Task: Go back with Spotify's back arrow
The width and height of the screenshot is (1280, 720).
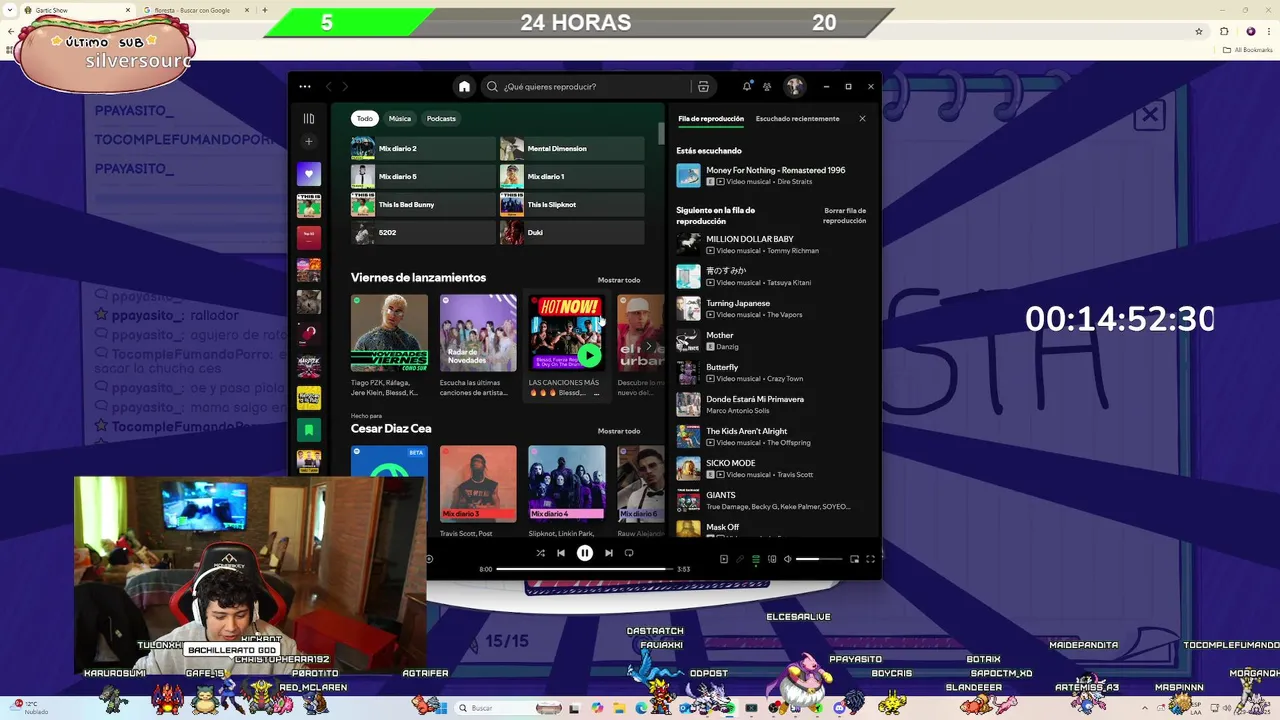Action: pos(329,87)
